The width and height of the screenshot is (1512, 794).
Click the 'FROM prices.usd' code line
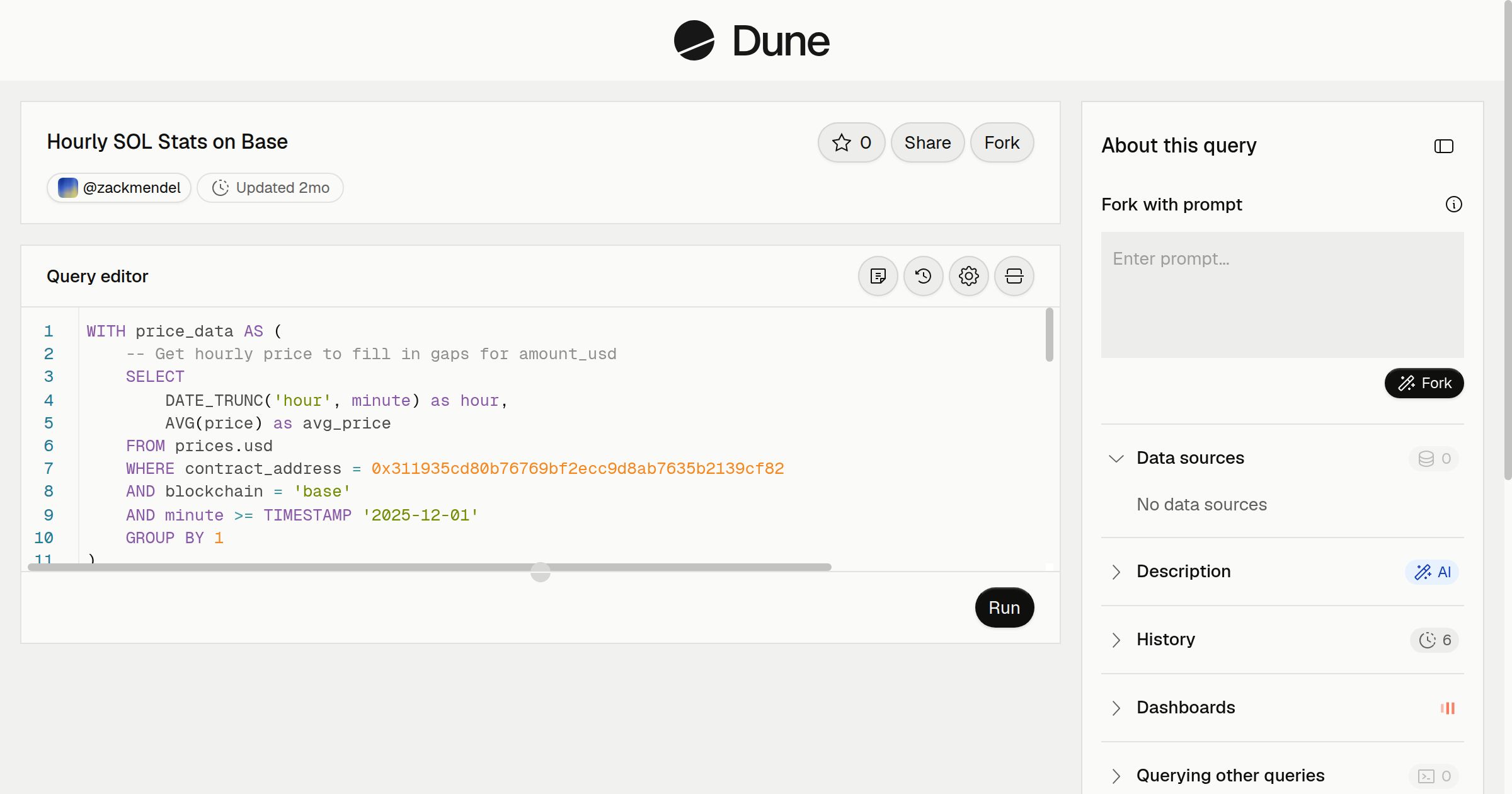click(199, 446)
